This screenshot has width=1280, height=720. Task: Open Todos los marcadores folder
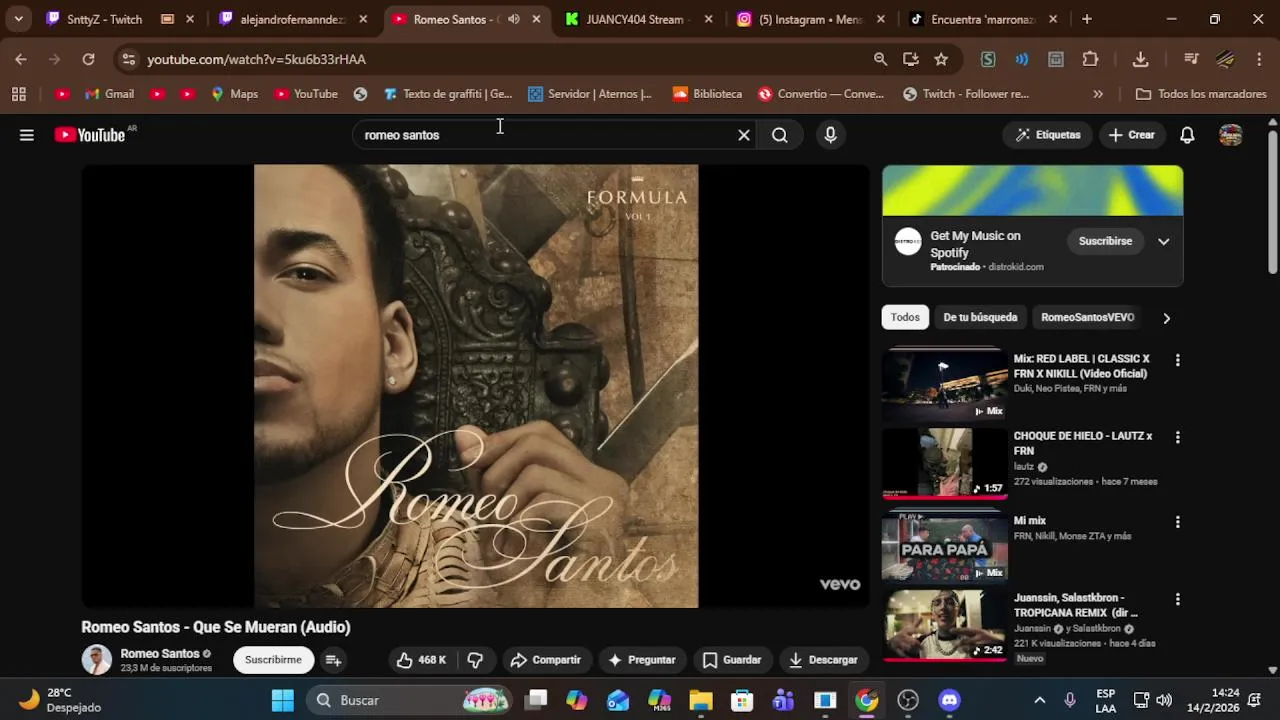[1201, 94]
